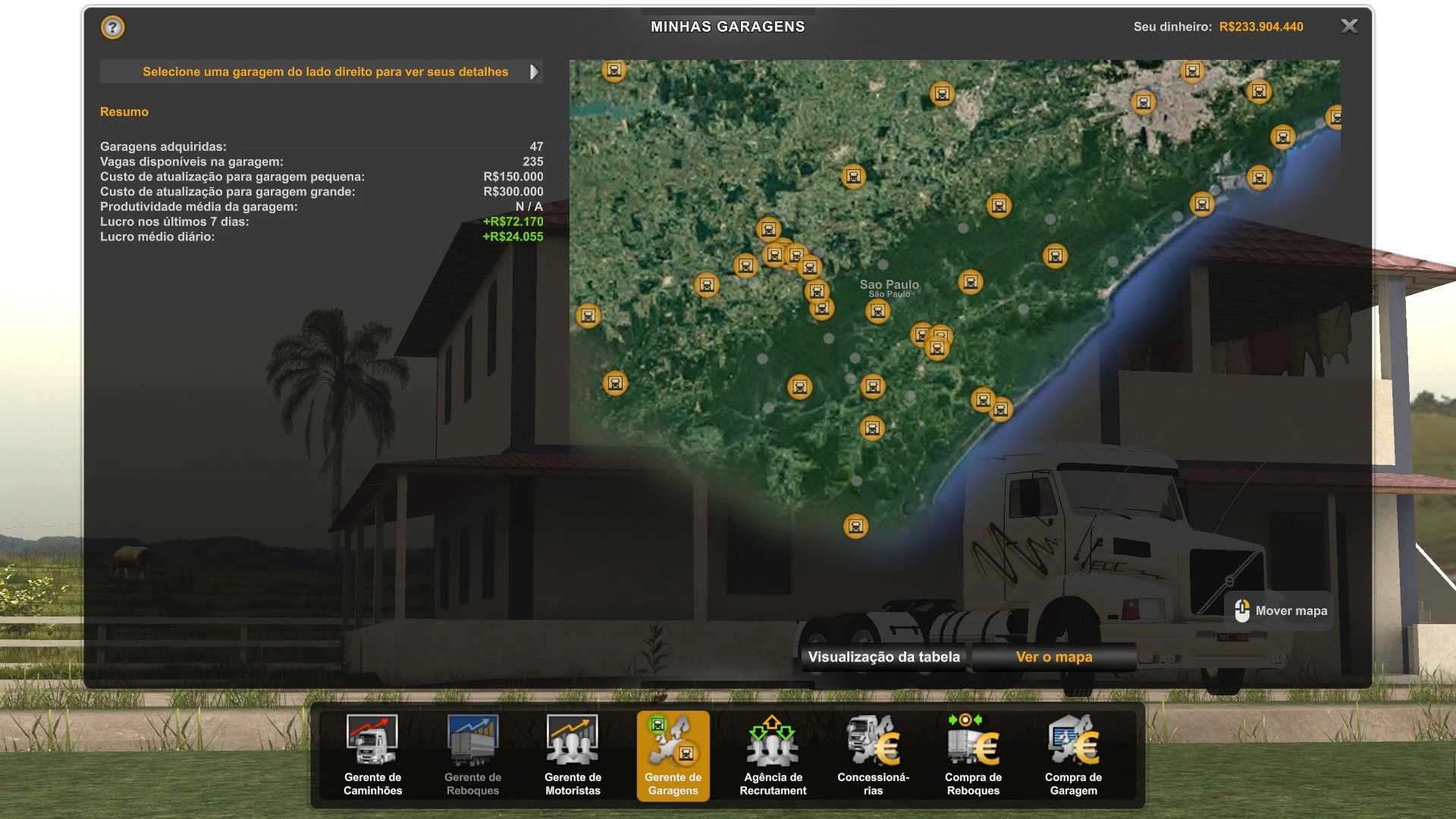Close the Minhas Garagens window
The height and width of the screenshot is (819, 1456).
(x=1349, y=27)
